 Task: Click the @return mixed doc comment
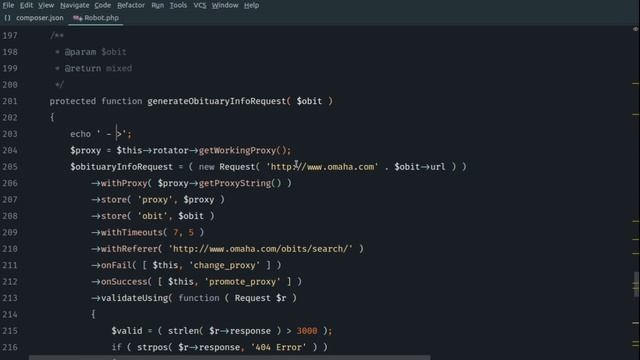(98, 69)
